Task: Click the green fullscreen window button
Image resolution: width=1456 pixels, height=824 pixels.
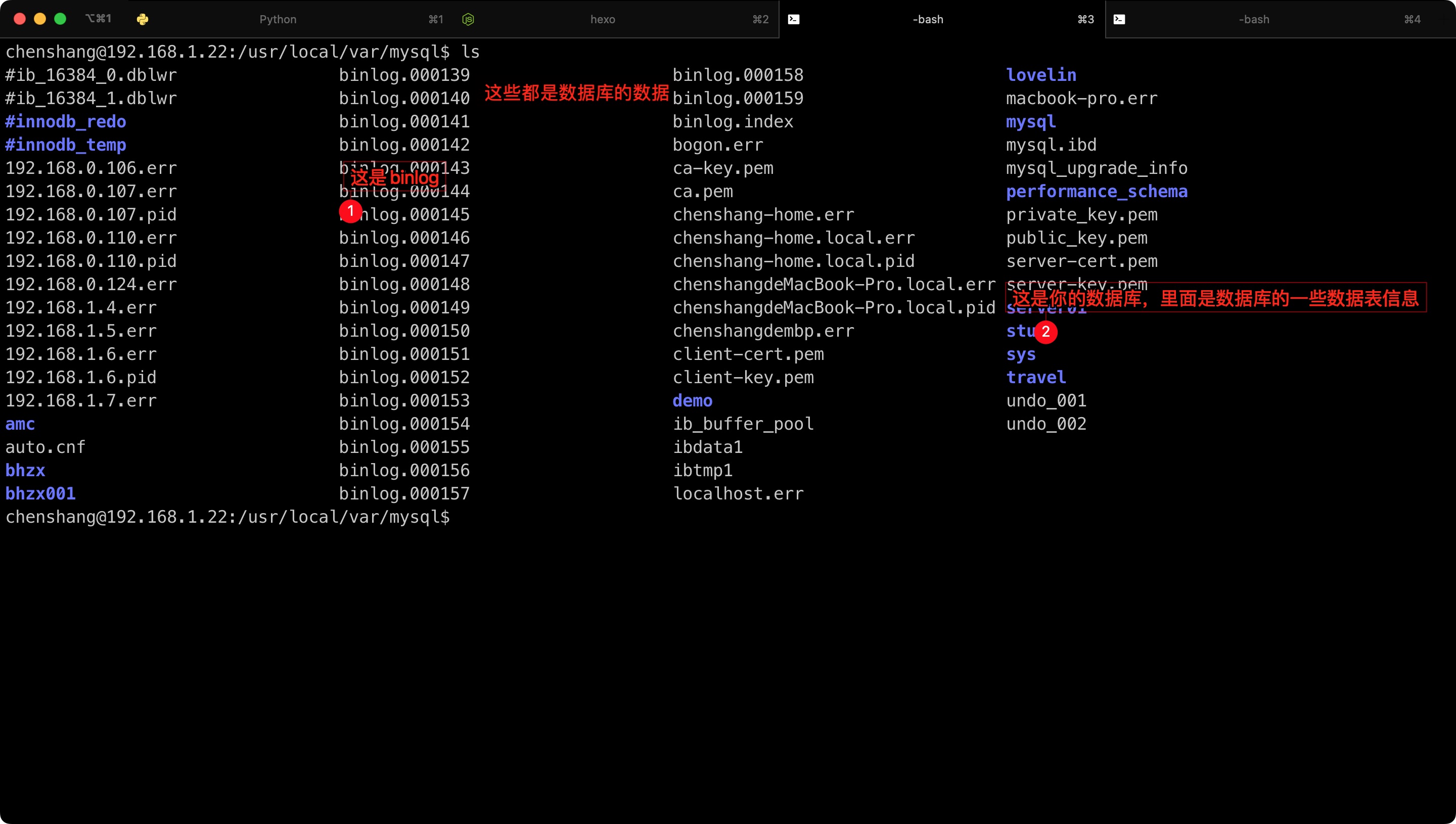Action: point(60,19)
